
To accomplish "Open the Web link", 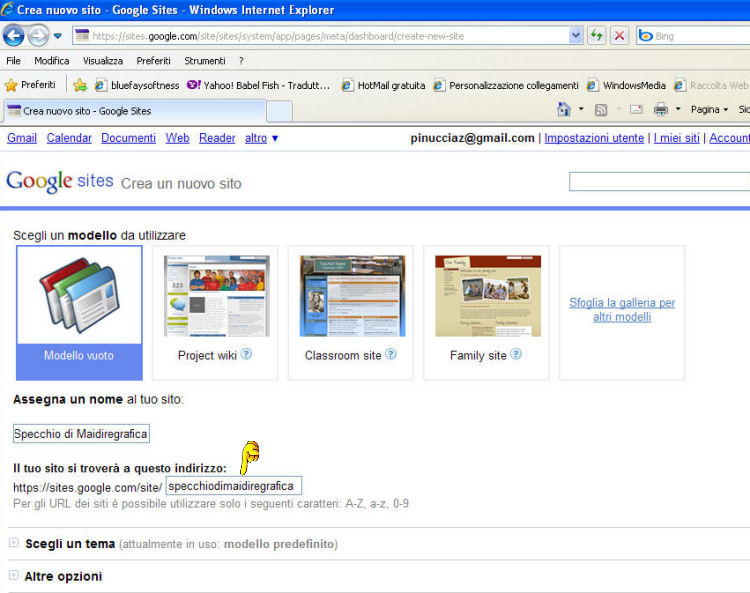I will pos(177,138).
